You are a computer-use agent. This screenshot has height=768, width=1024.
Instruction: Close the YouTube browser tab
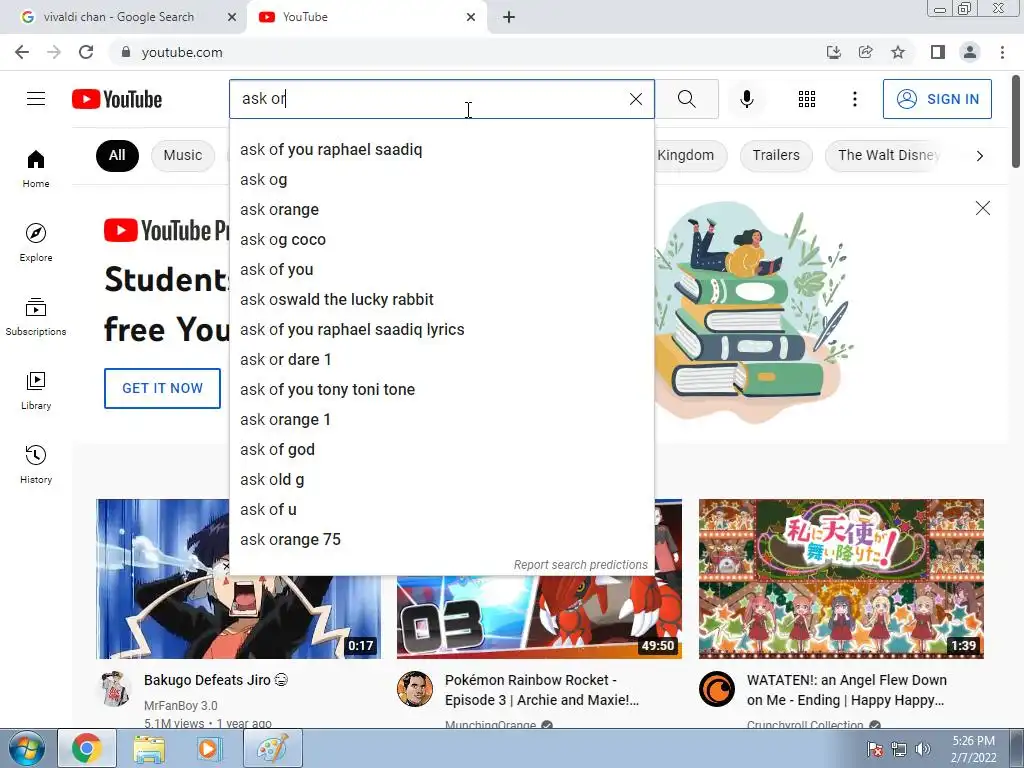point(471,17)
